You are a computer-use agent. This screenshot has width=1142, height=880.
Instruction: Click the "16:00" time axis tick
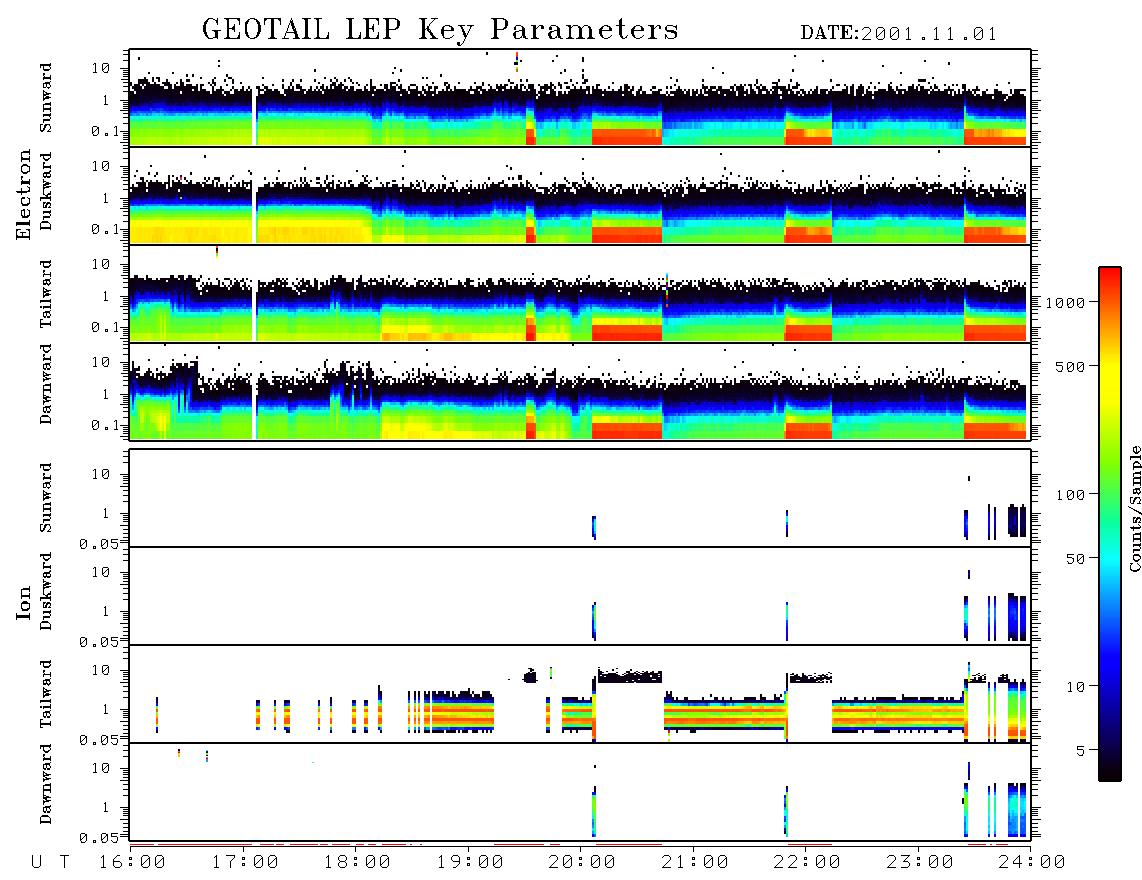[x=133, y=862]
